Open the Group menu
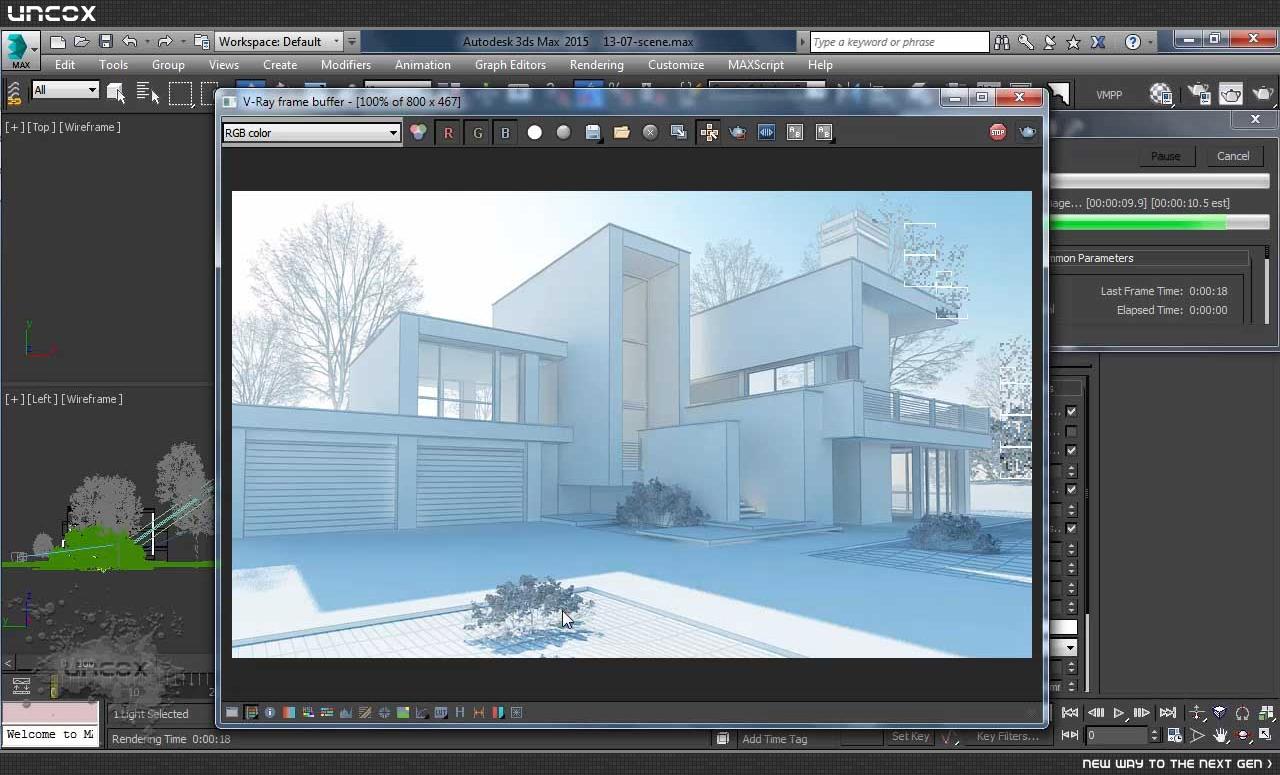Viewport: 1280px width, 775px height. (x=168, y=65)
